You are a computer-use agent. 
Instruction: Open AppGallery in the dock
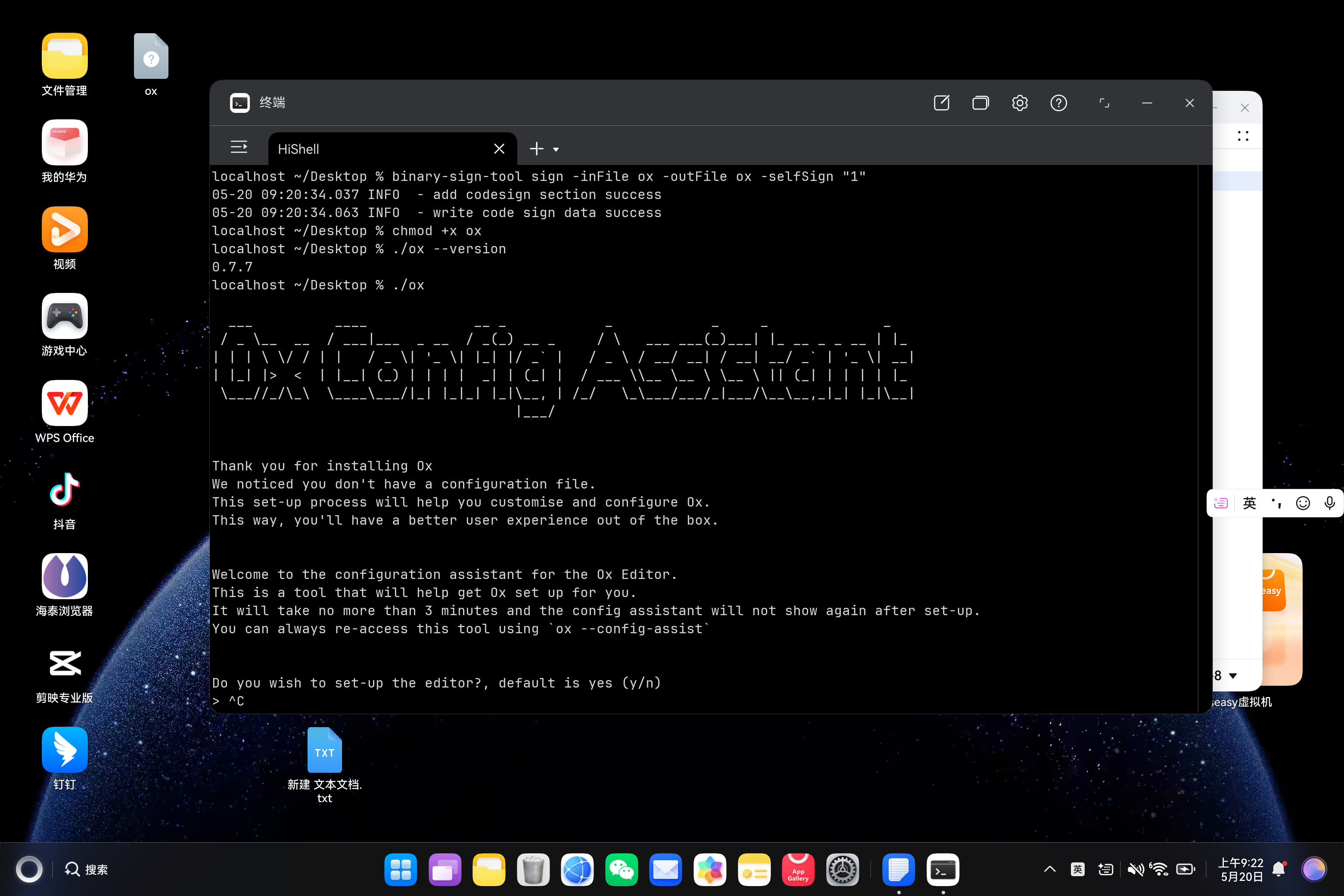click(x=798, y=870)
